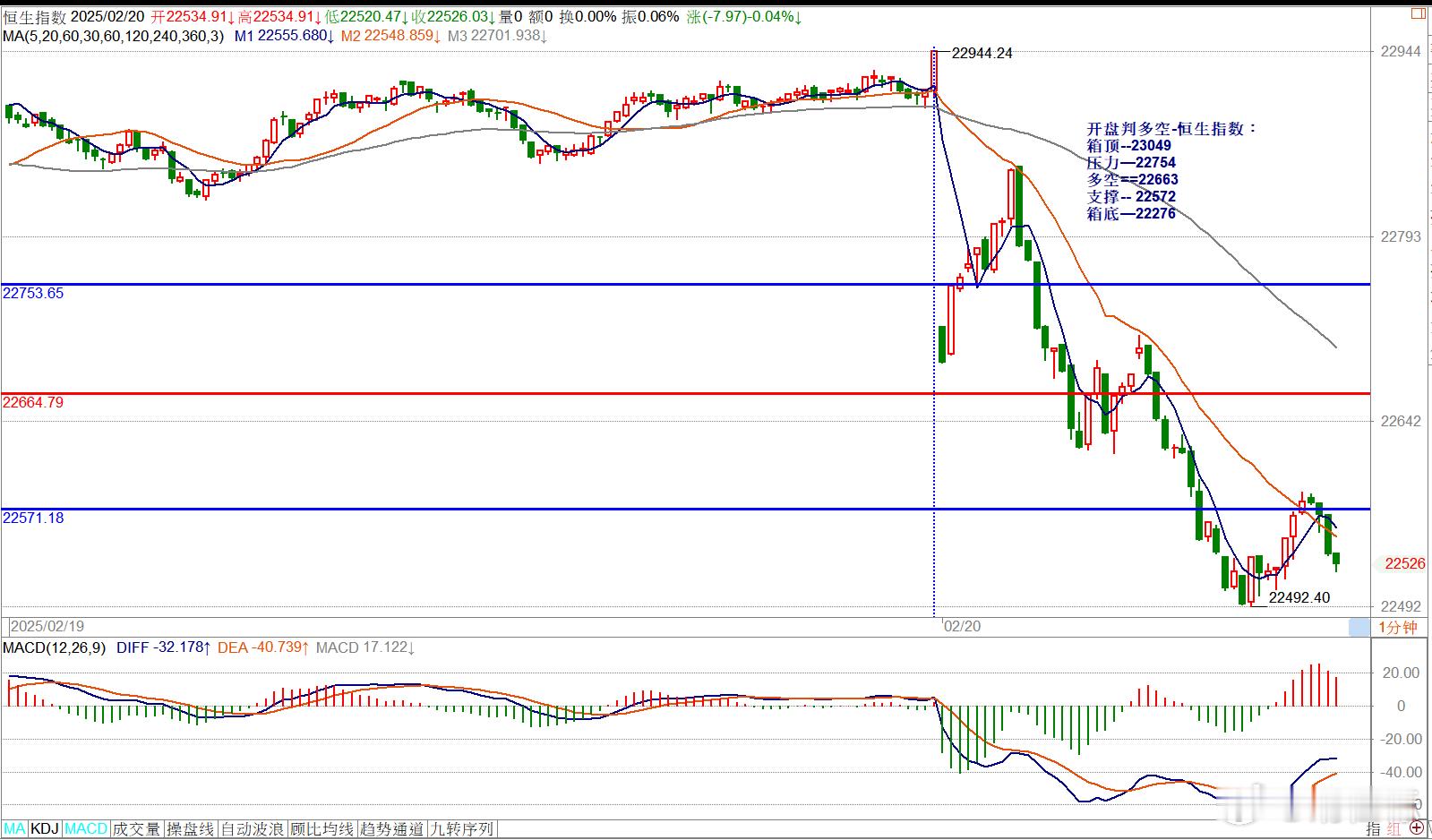Click the 22571.18 blue line label
Image resolution: width=1432 pixels, height=840 pixels.
(x=33, y=518)
